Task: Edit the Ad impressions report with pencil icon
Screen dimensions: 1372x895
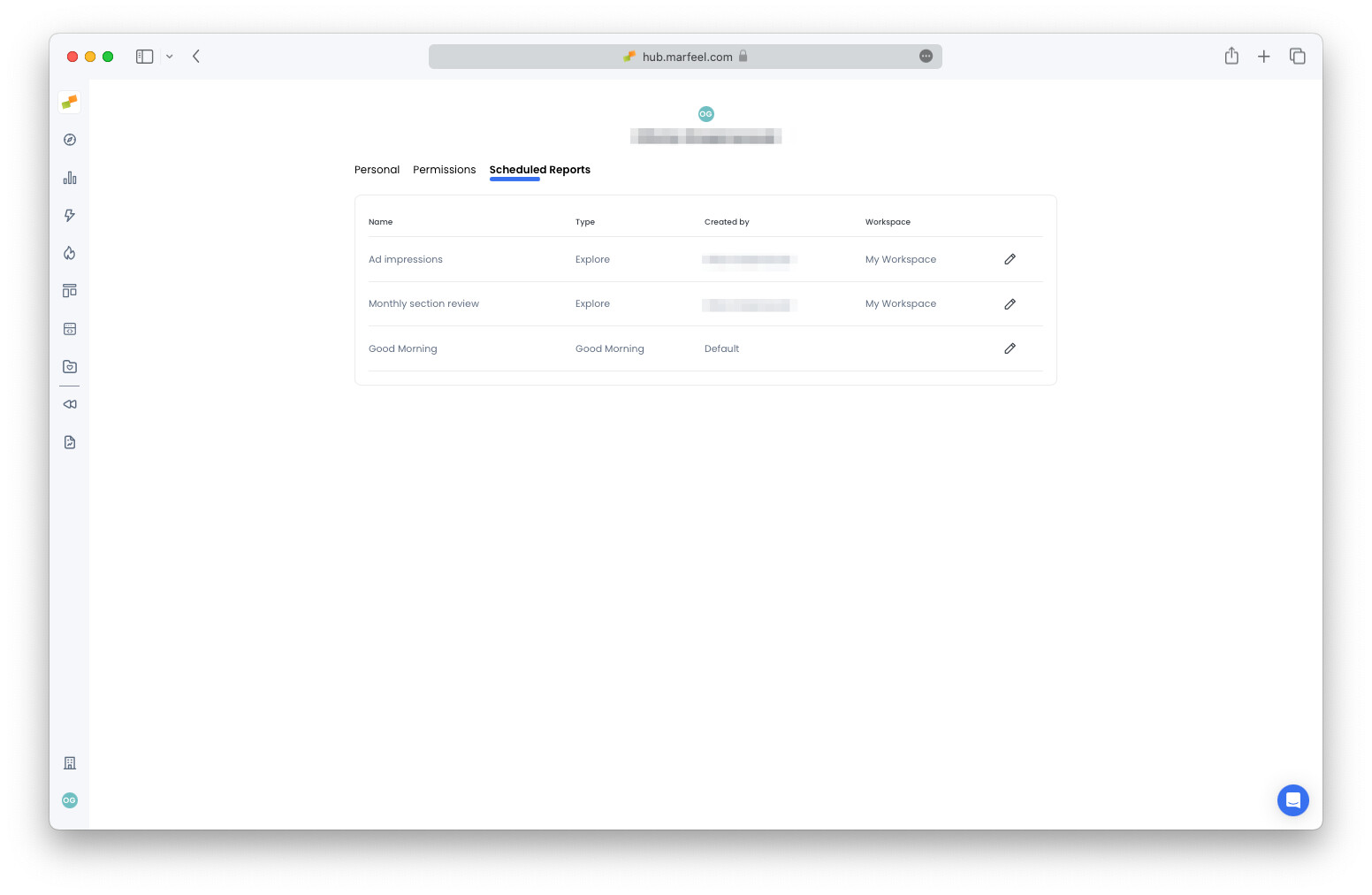Action: coord(1010,259)
